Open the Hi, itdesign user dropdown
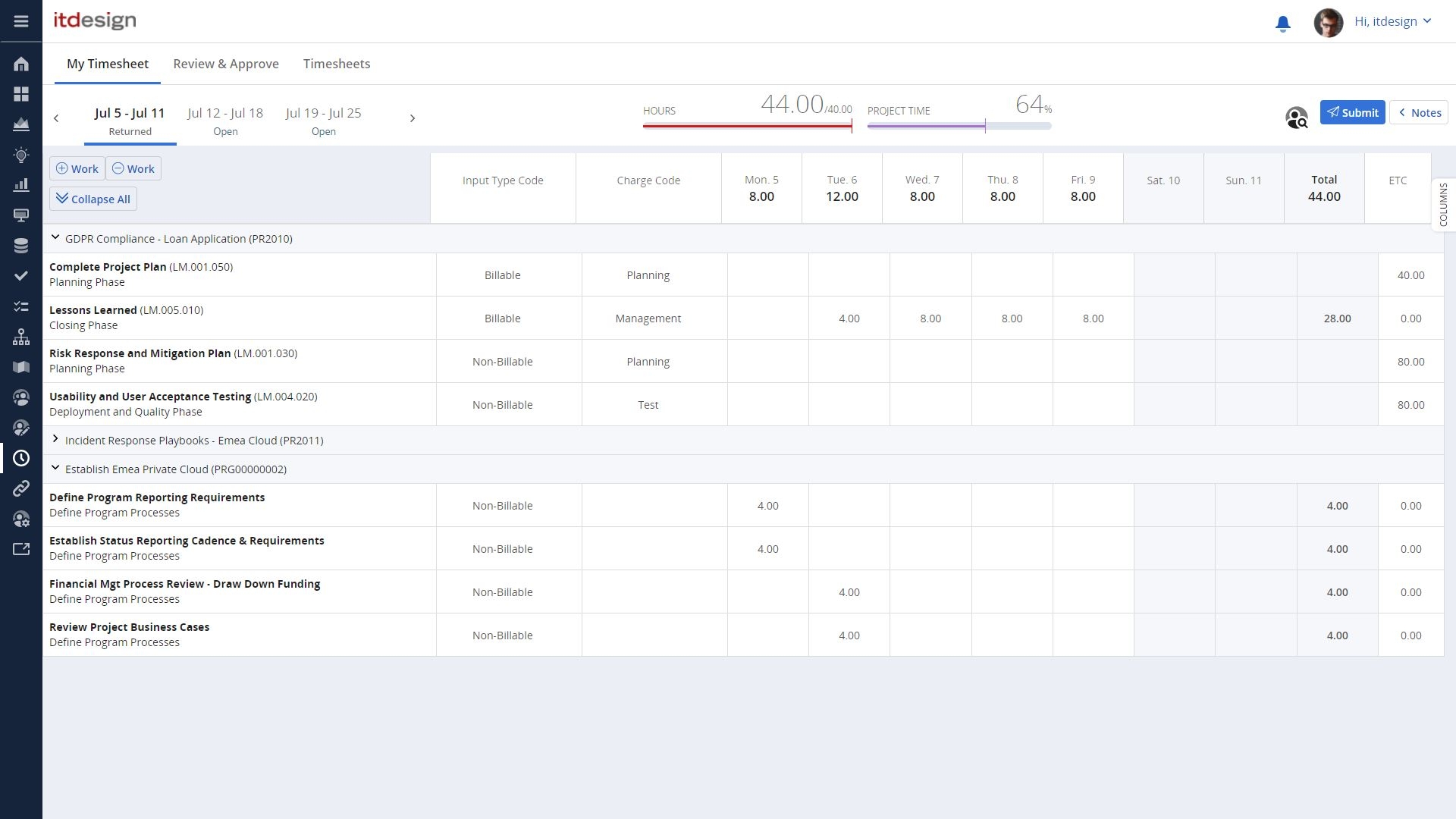 pyautogui.click(x=1392, y=21)
